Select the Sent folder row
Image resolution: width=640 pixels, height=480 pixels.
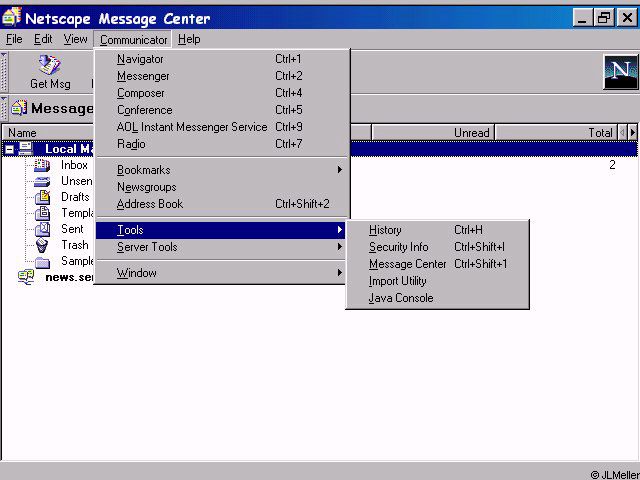320,229
